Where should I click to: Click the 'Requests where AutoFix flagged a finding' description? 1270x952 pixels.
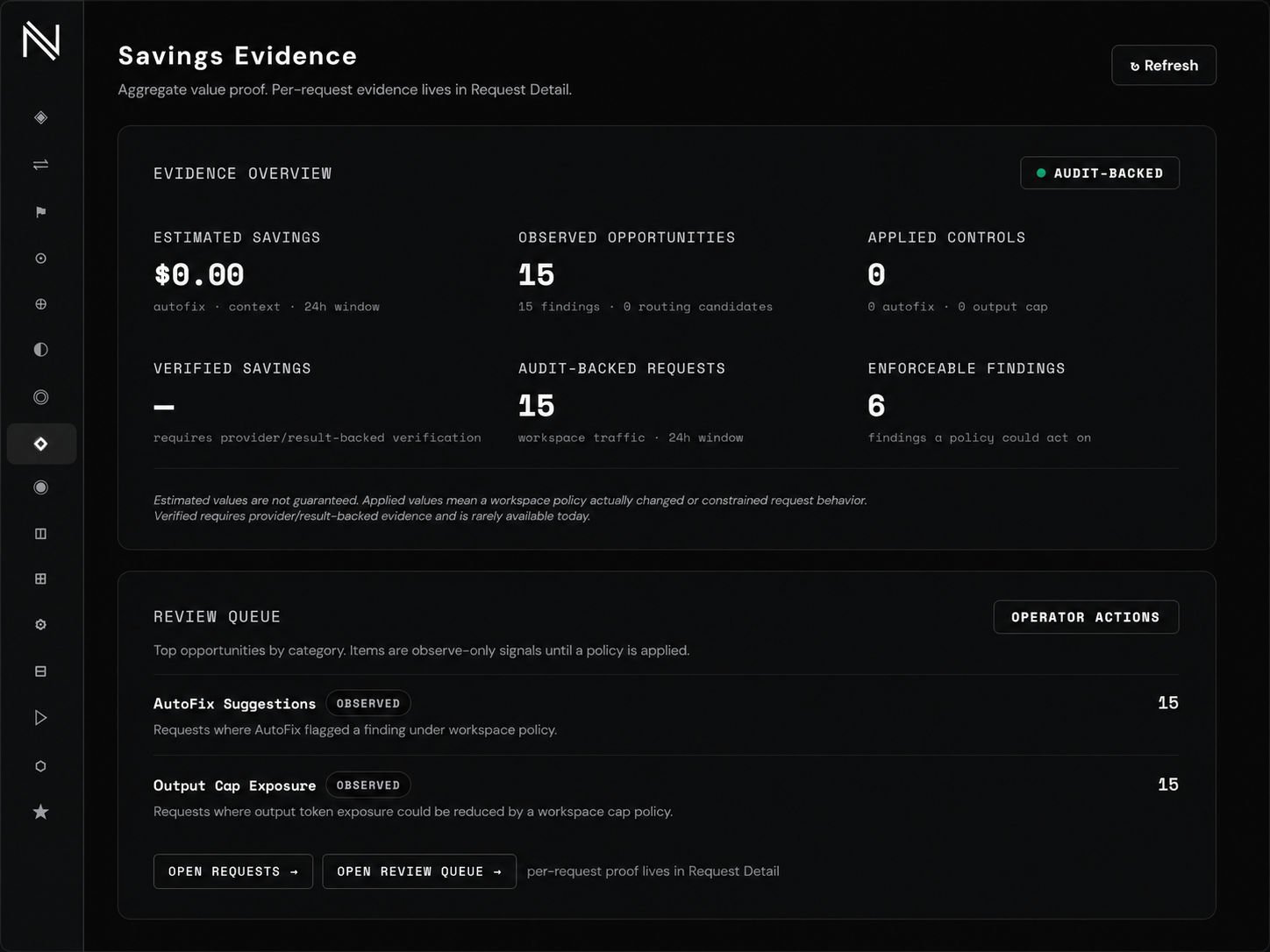pos(355,730)
